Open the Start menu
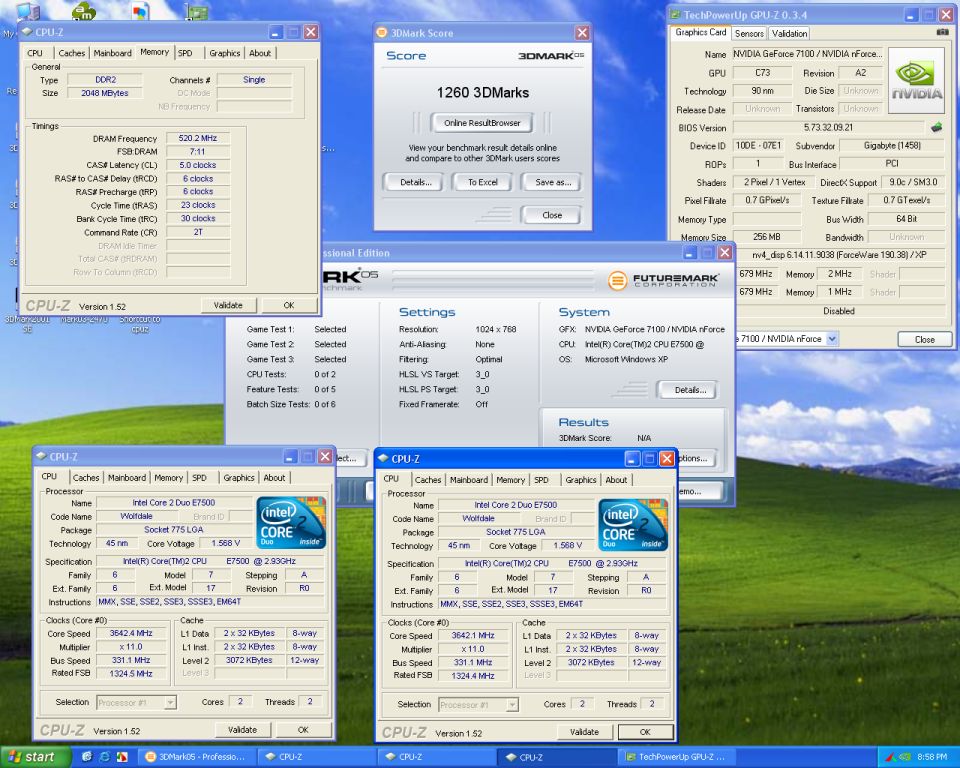 [34, 757]
